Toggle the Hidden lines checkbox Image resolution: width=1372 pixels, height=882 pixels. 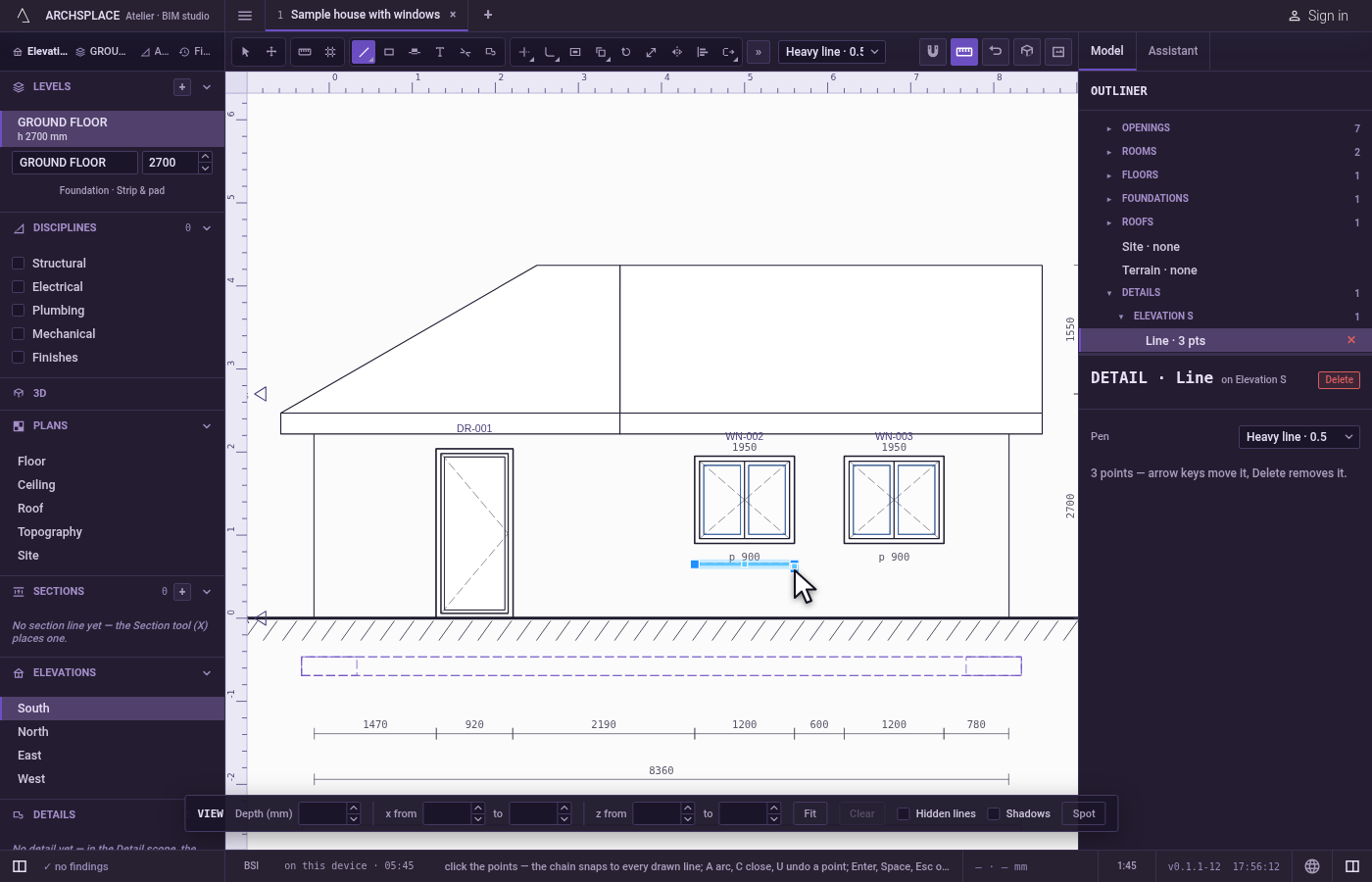click(904, 814)
